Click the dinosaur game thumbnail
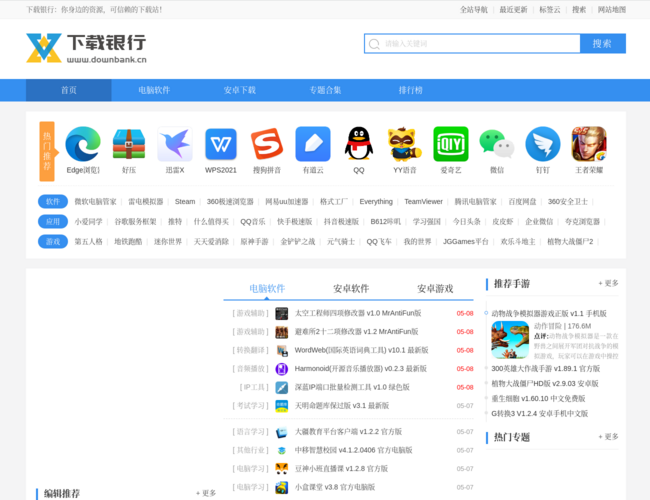This screenshot has height=500, width=650. coord(510,340)
